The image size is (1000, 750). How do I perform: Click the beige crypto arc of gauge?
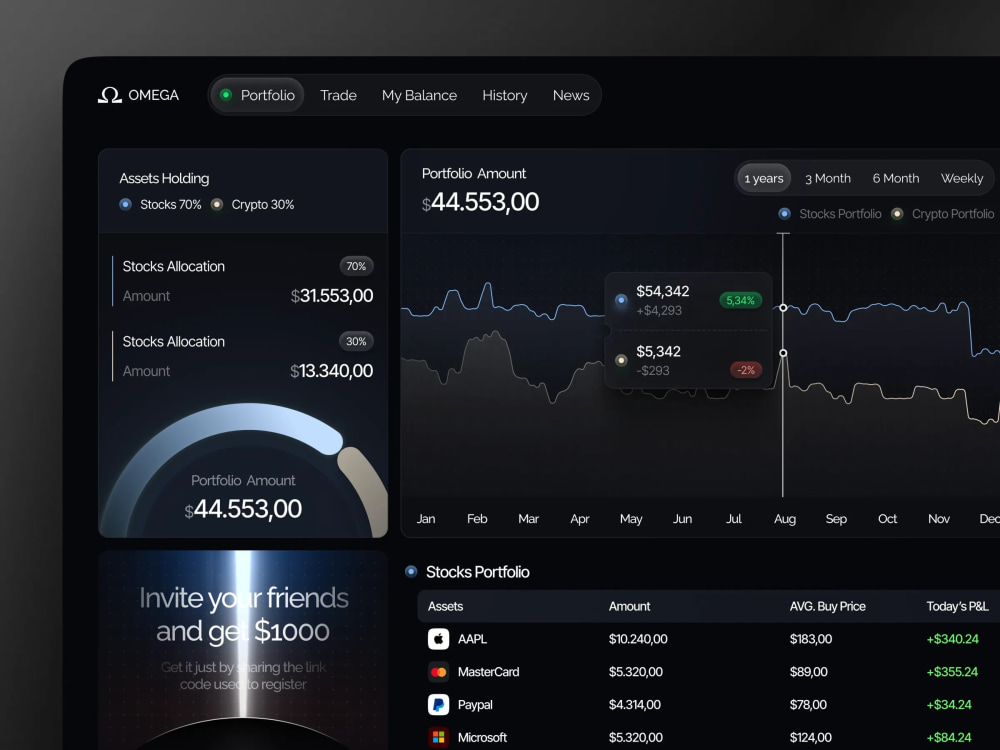365,488
